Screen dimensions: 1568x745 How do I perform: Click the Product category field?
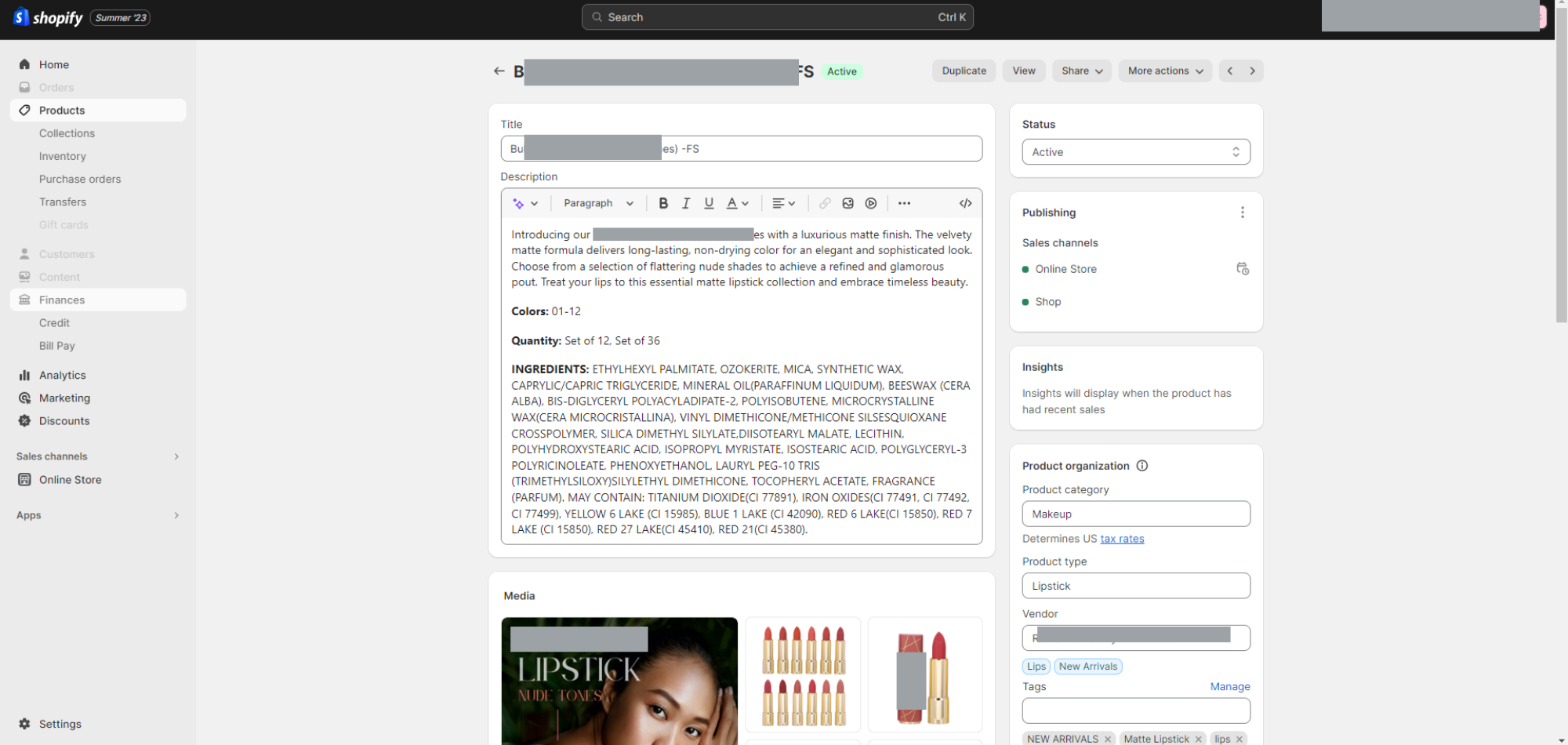[1136, 514]
